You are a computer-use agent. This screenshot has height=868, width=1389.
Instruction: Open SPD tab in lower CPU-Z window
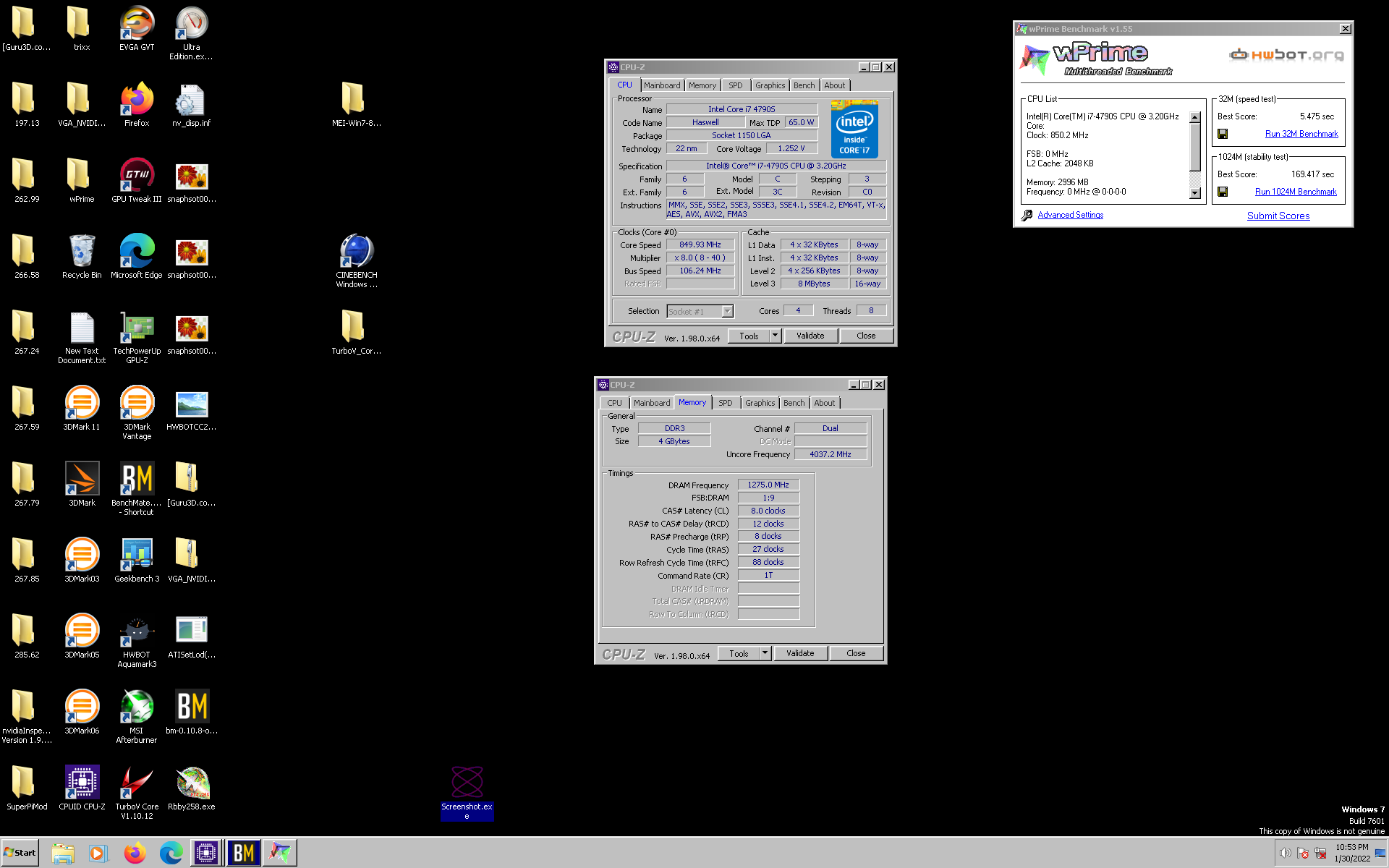[x=725, y=403]
